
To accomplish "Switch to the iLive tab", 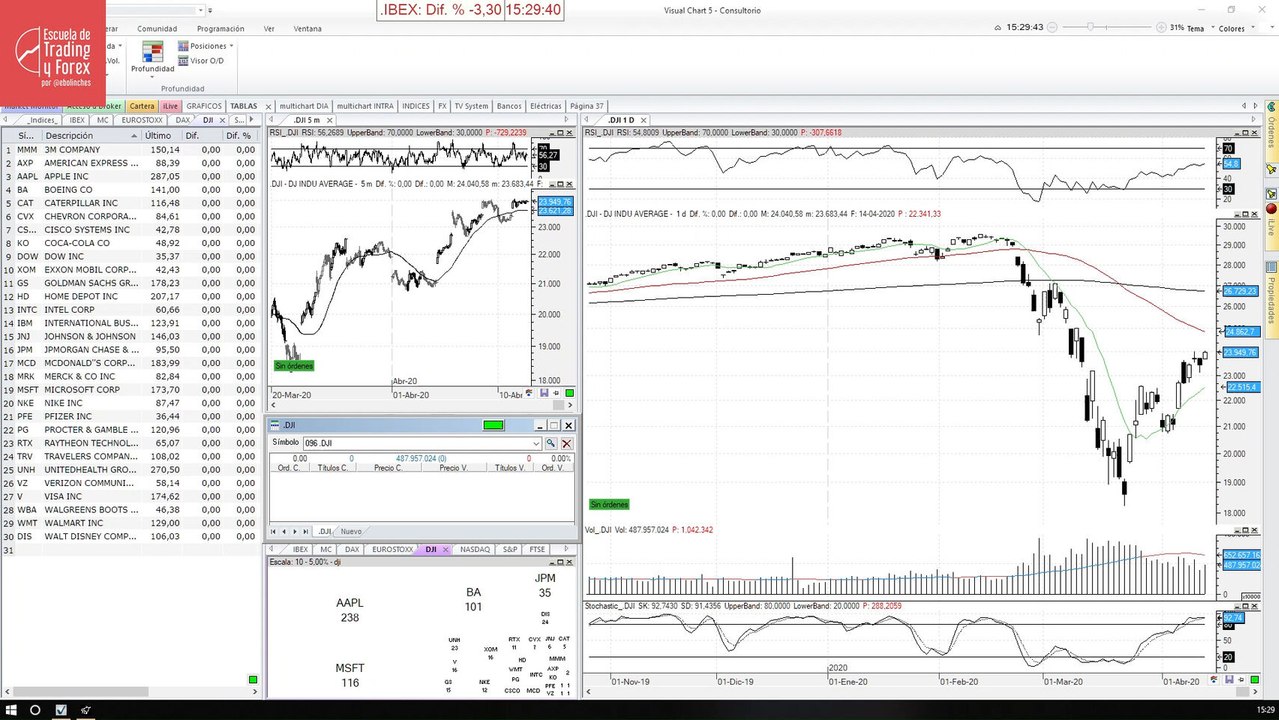I will (x=170, y=106).
